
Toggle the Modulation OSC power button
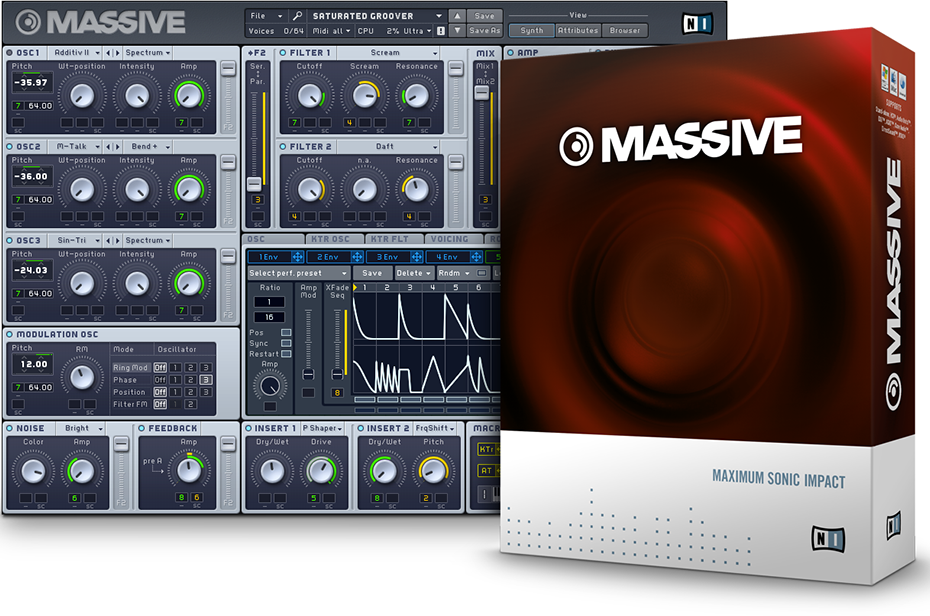[9, 334]
